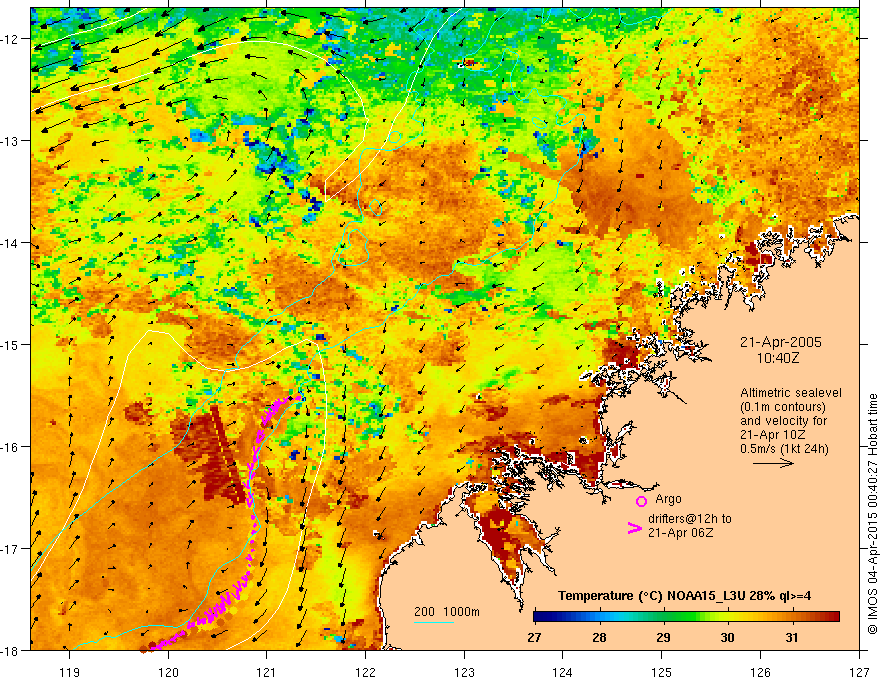Click the '27' color bar tick label
The width and height of the screenshot is (880, 680).
pos(534,637)
